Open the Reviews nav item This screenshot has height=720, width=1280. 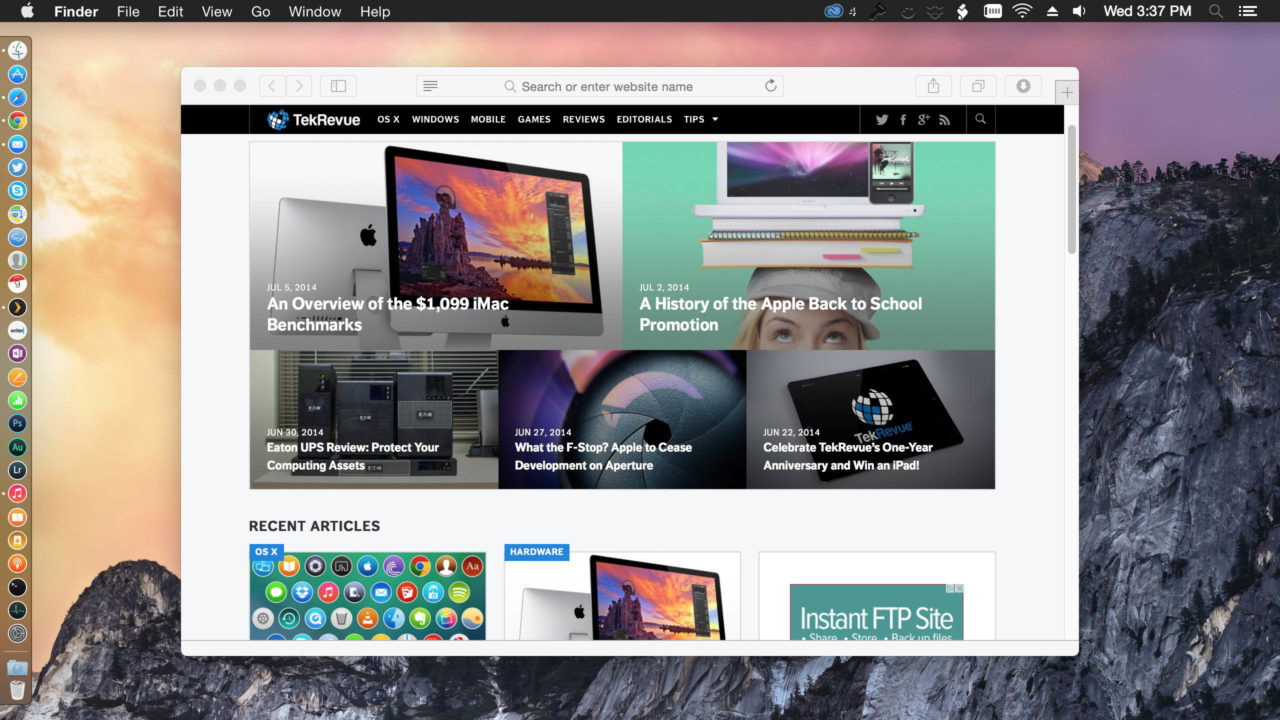(x=583, y=119)
